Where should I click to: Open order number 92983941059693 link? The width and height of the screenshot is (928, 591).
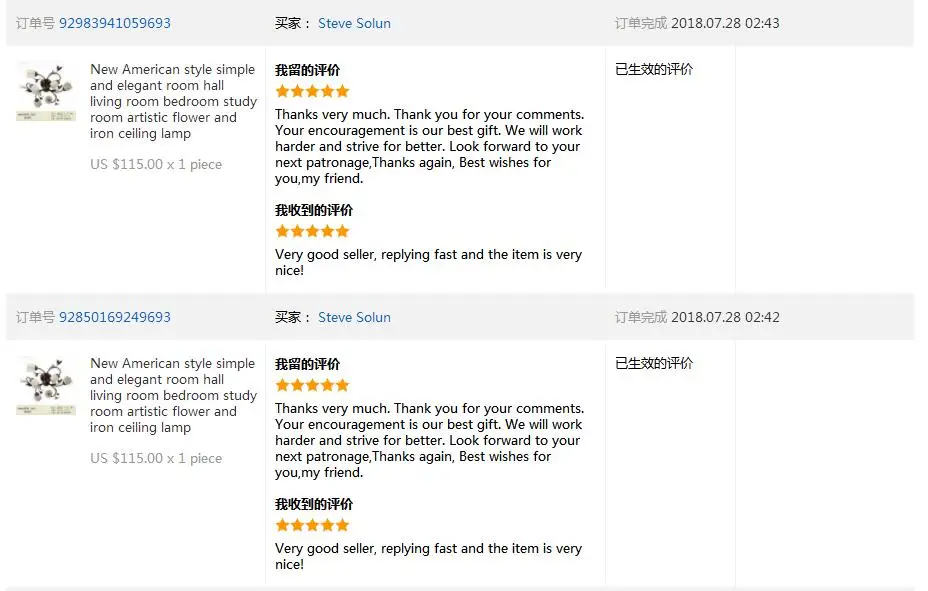coord(115,23)
